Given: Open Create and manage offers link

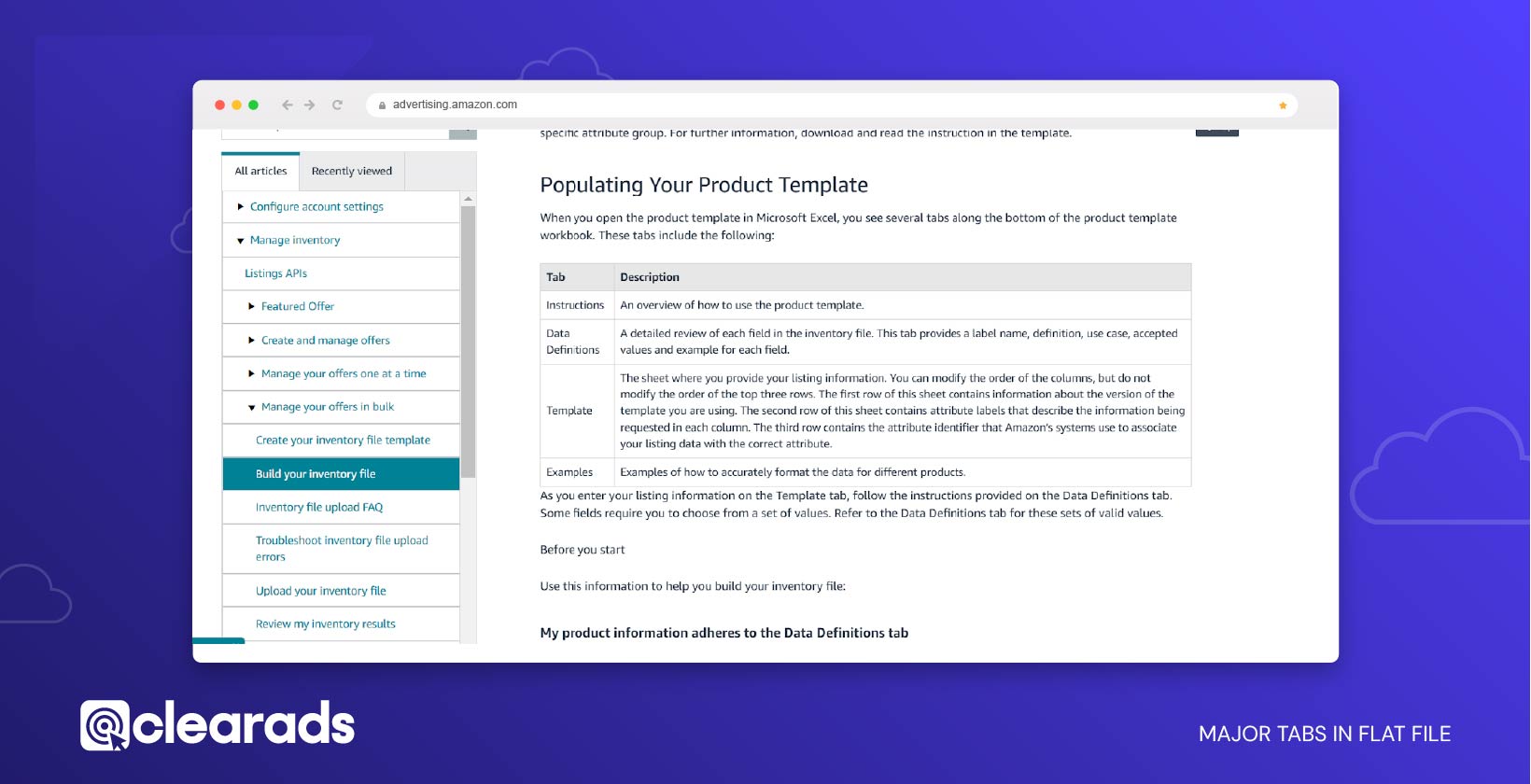Looking at the screenshot, I should click(x=326, y=341).
